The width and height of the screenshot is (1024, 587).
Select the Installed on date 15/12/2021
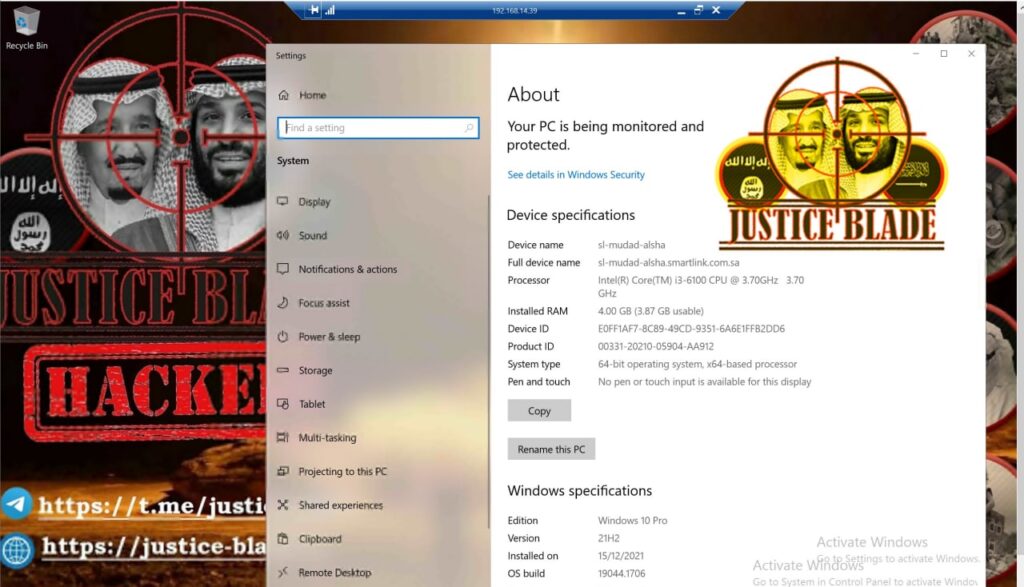[620, 556]
